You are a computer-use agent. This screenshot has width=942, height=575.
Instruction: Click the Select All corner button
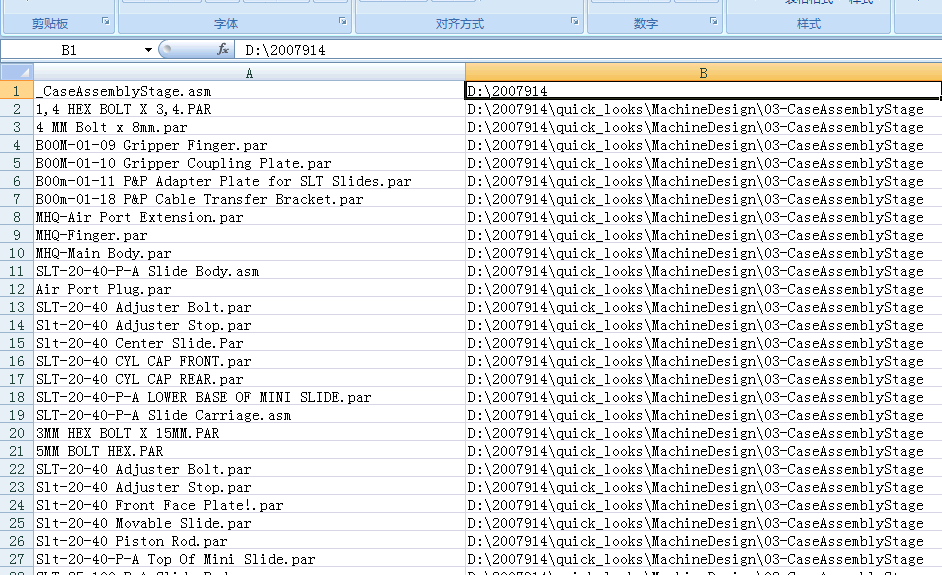click(17, 73)
